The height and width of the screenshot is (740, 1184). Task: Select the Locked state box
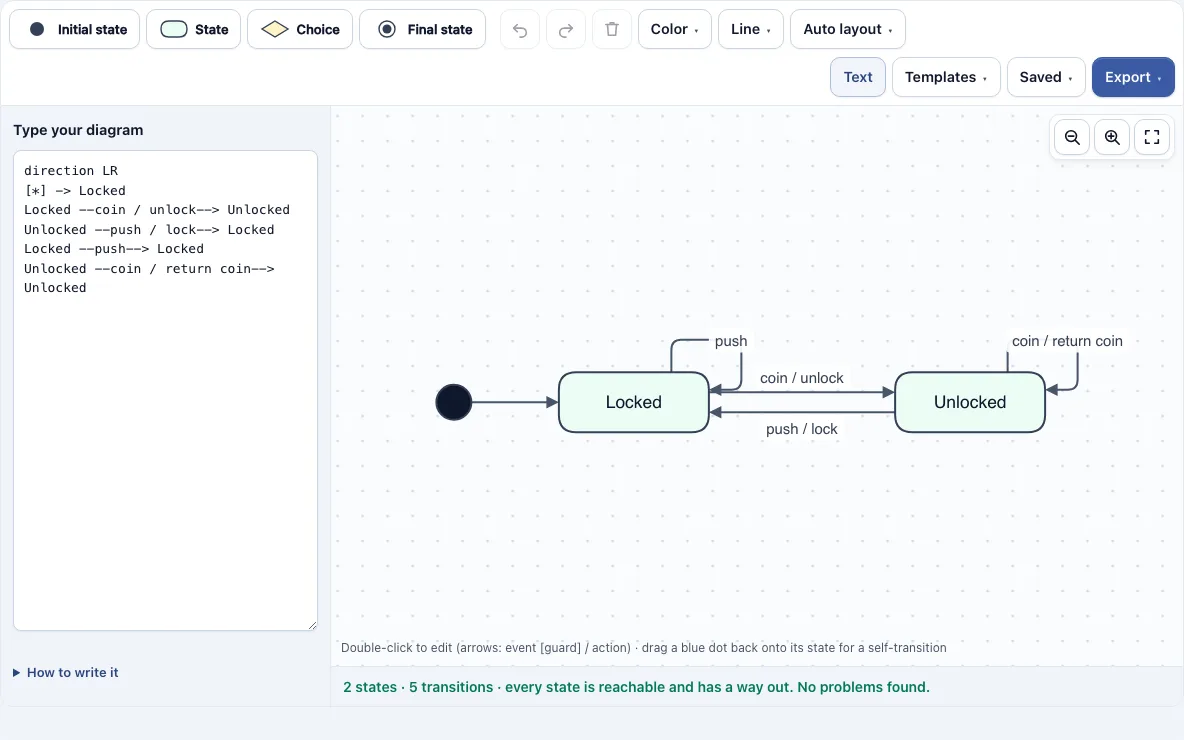[x=634, y=402]
